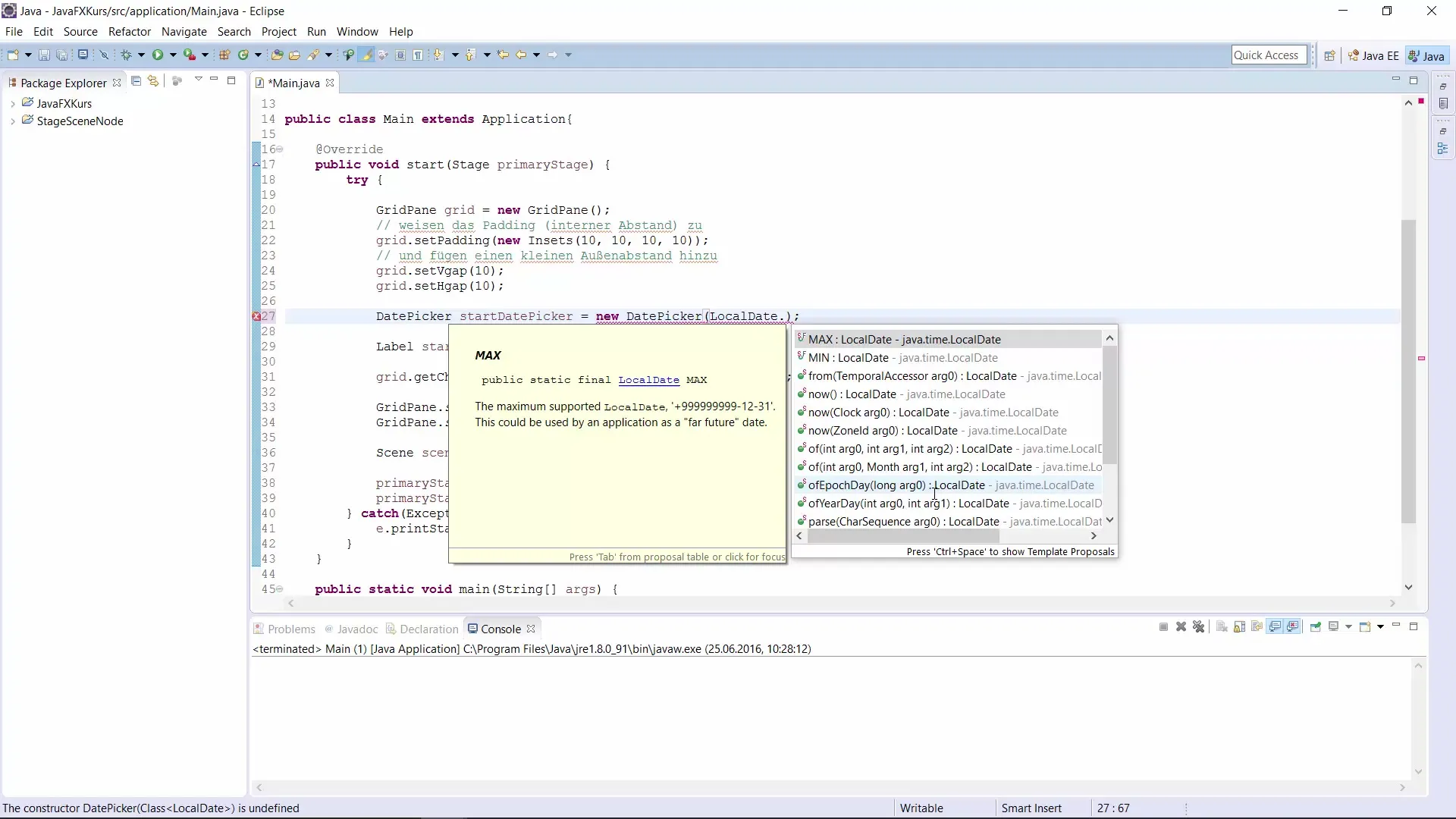The height and width of the screenshot is (819, 1456).
Task: Click the Last Edit Location icon
Action: [x=502, y=55]
